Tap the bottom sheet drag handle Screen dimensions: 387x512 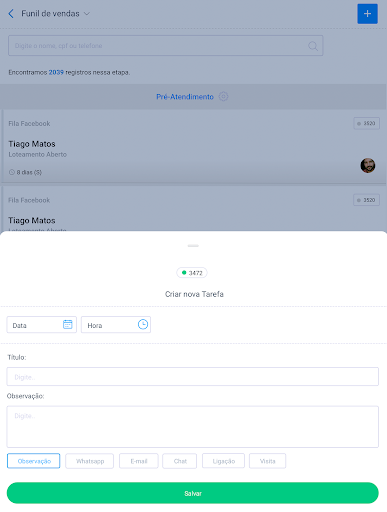(x=193, y=246)
